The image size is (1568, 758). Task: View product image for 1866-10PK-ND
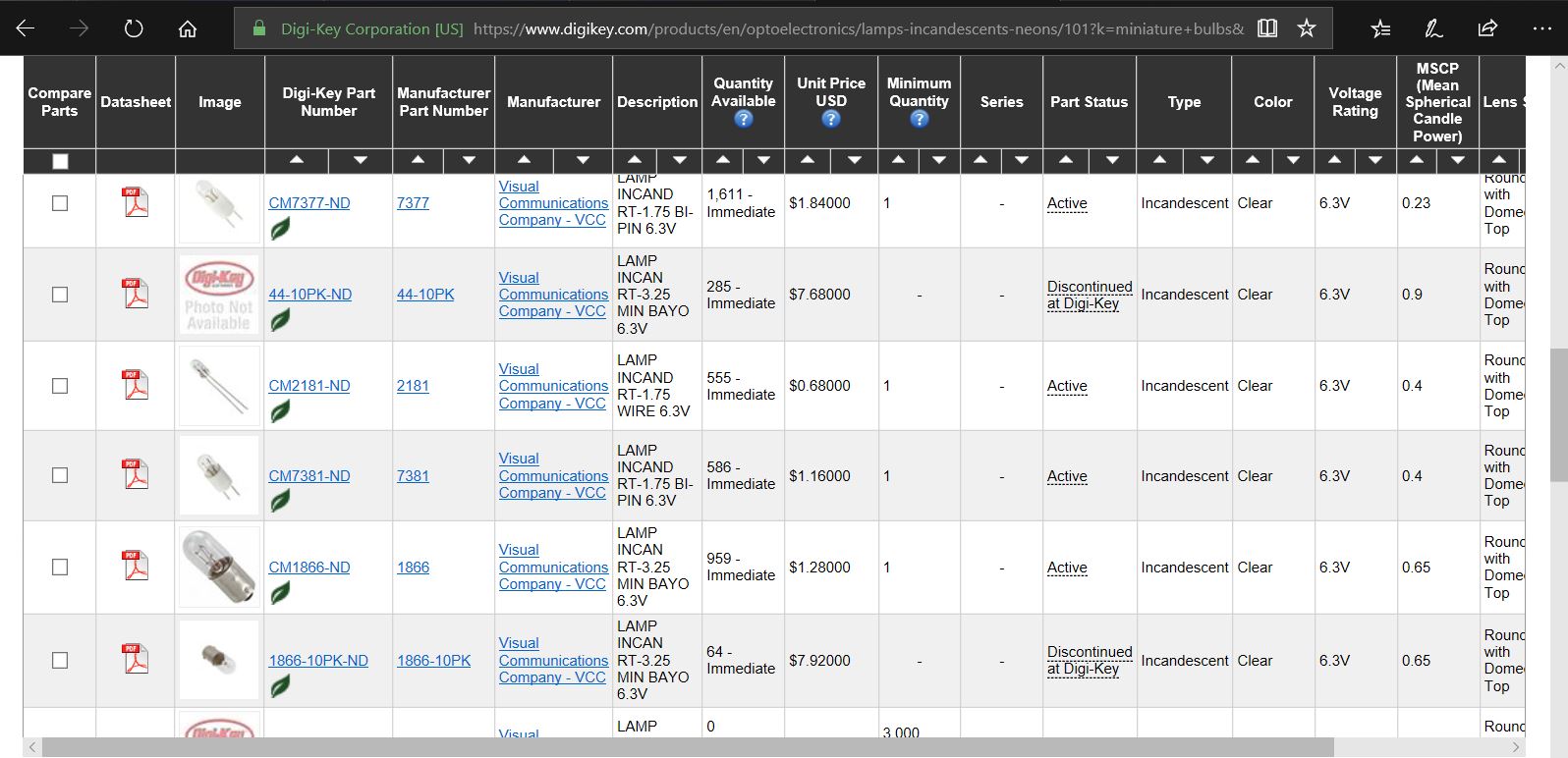click(x=219, y=659)
